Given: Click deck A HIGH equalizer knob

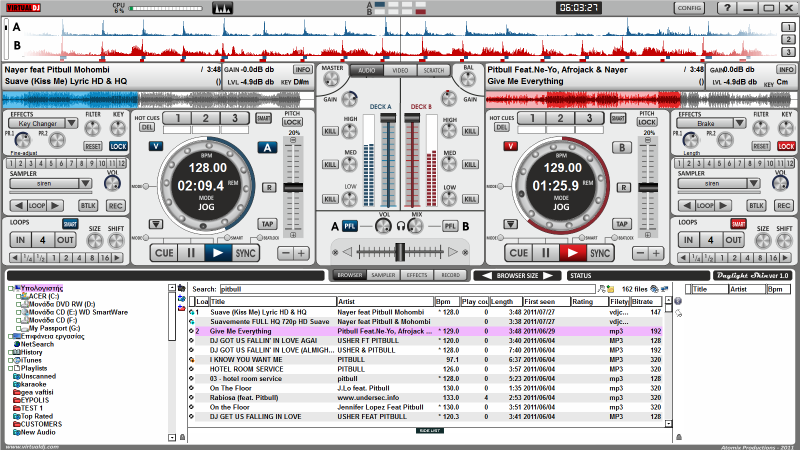Looking at the screenshot, I should 349,131.
